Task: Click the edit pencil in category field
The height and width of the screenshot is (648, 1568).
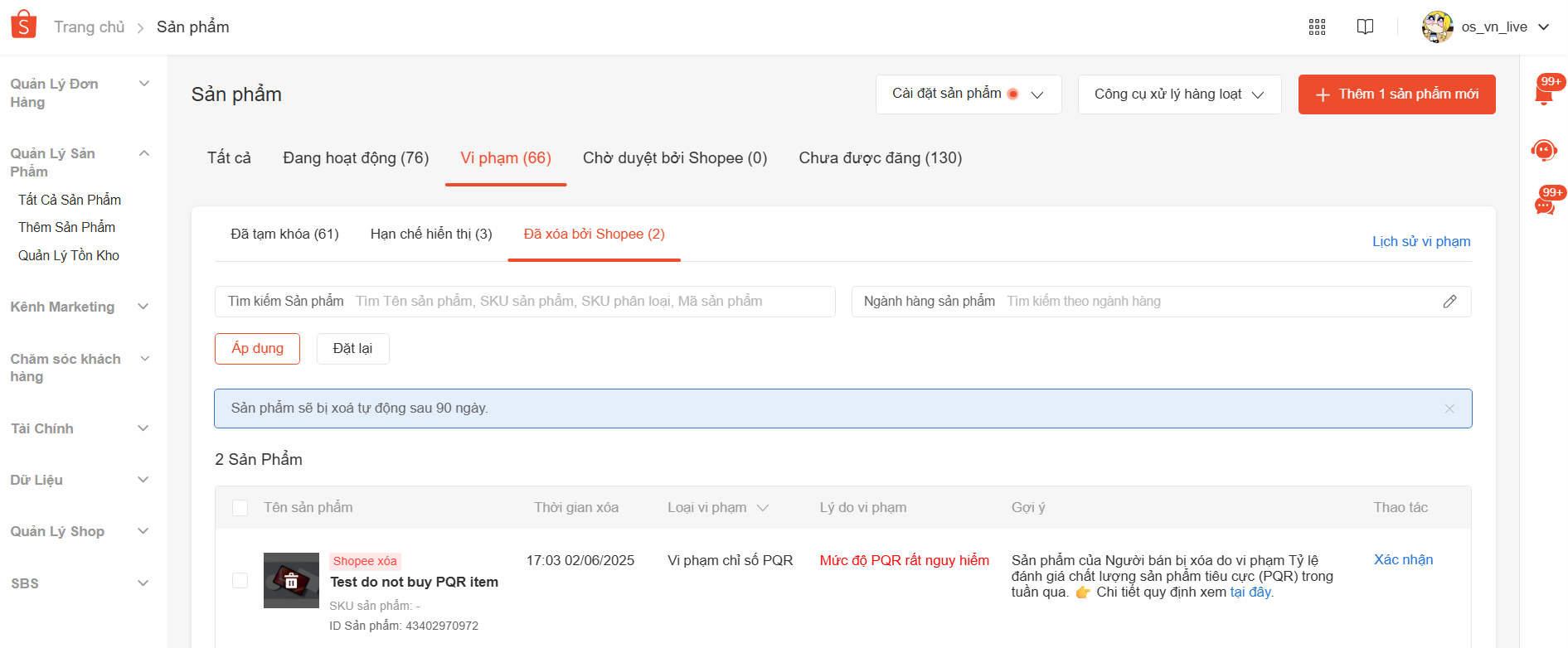Action: tap(1449, 302)
